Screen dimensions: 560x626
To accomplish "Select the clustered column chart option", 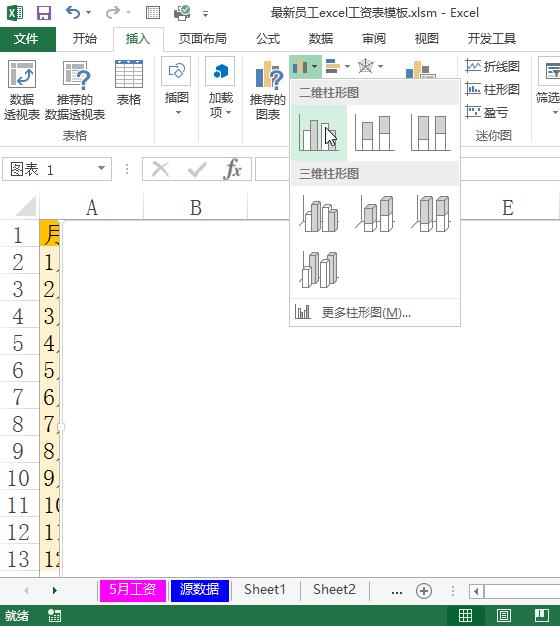I will pyautogui.click(x=319, y=133).
